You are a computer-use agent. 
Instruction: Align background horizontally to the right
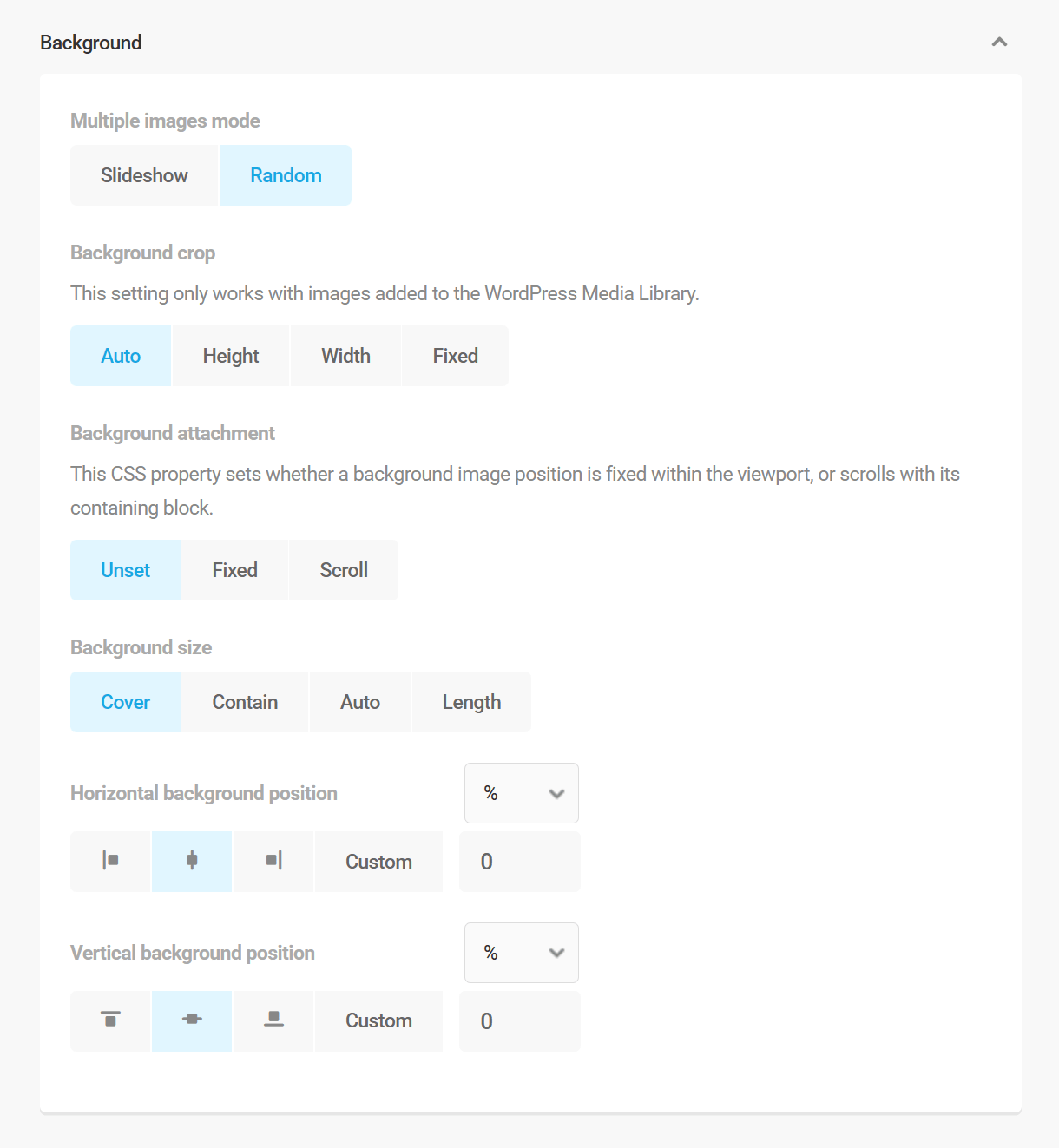point(273,862)
